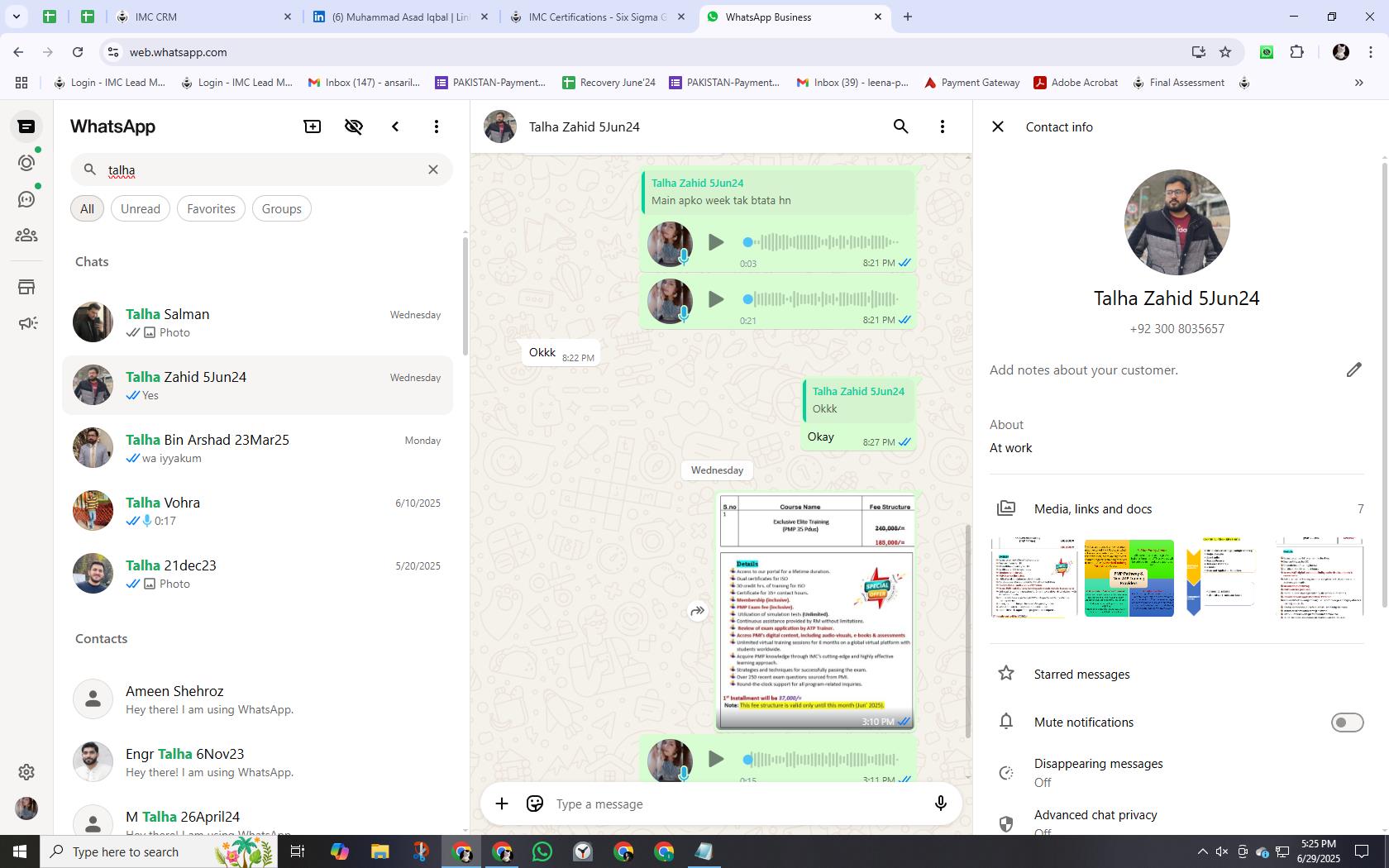Play the 0:03 voice message
This screenshot has height=868, width=1389.
pos(716,242)
